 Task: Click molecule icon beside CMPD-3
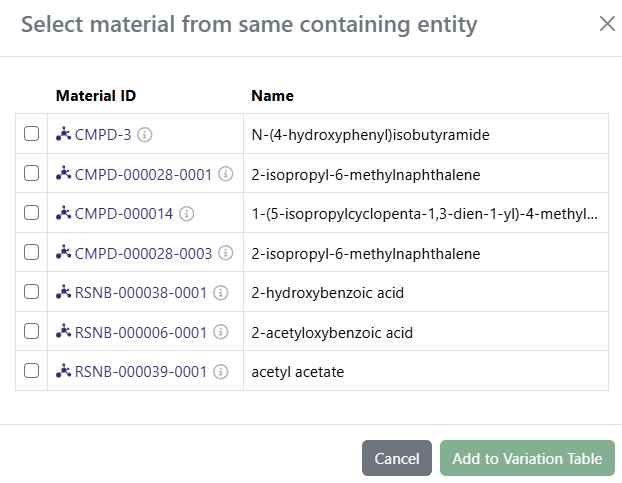pos(63,134)
